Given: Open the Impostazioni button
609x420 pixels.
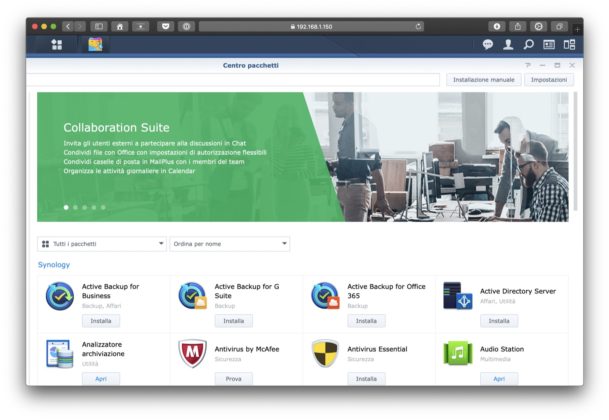Looking at the screenshot, I should [549, 80].
